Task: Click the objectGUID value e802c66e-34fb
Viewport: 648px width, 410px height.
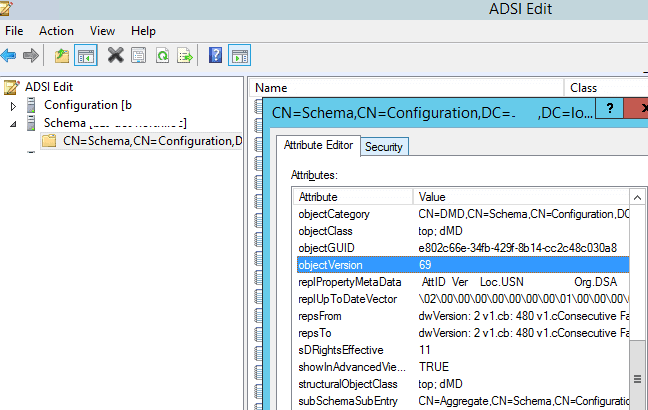Action: (x=517, y=248)
